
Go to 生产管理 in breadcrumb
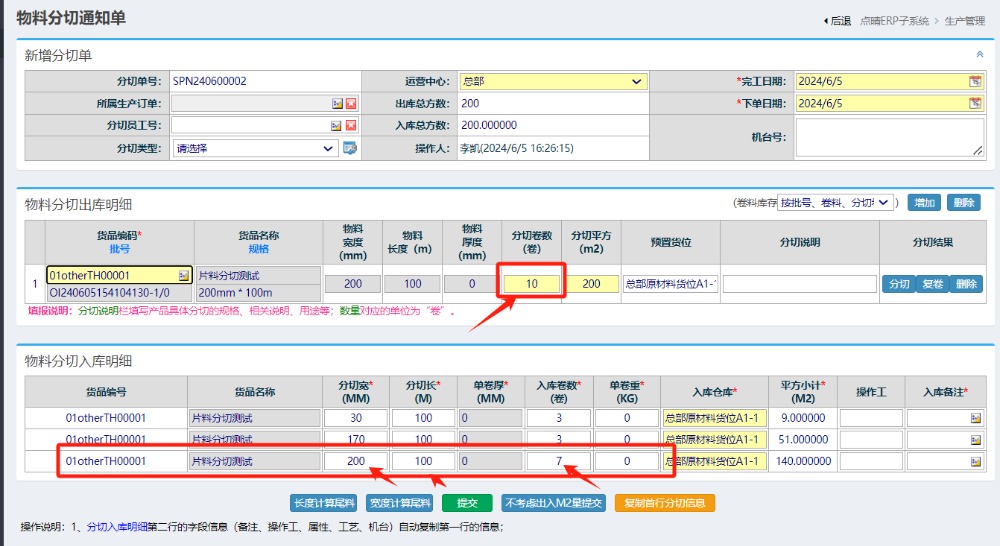[x=964, y=21]
